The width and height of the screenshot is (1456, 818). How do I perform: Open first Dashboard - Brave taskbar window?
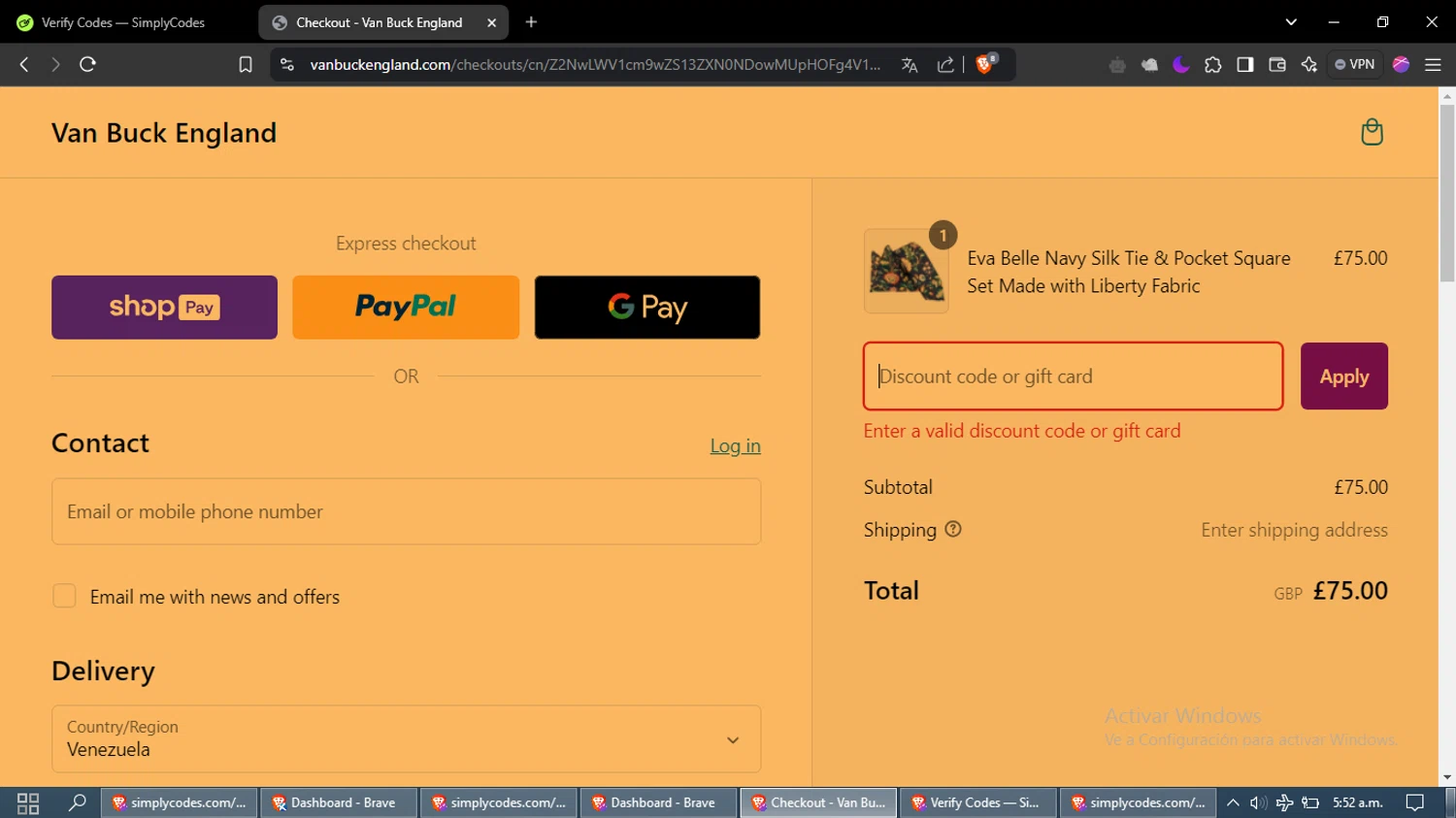340,802
